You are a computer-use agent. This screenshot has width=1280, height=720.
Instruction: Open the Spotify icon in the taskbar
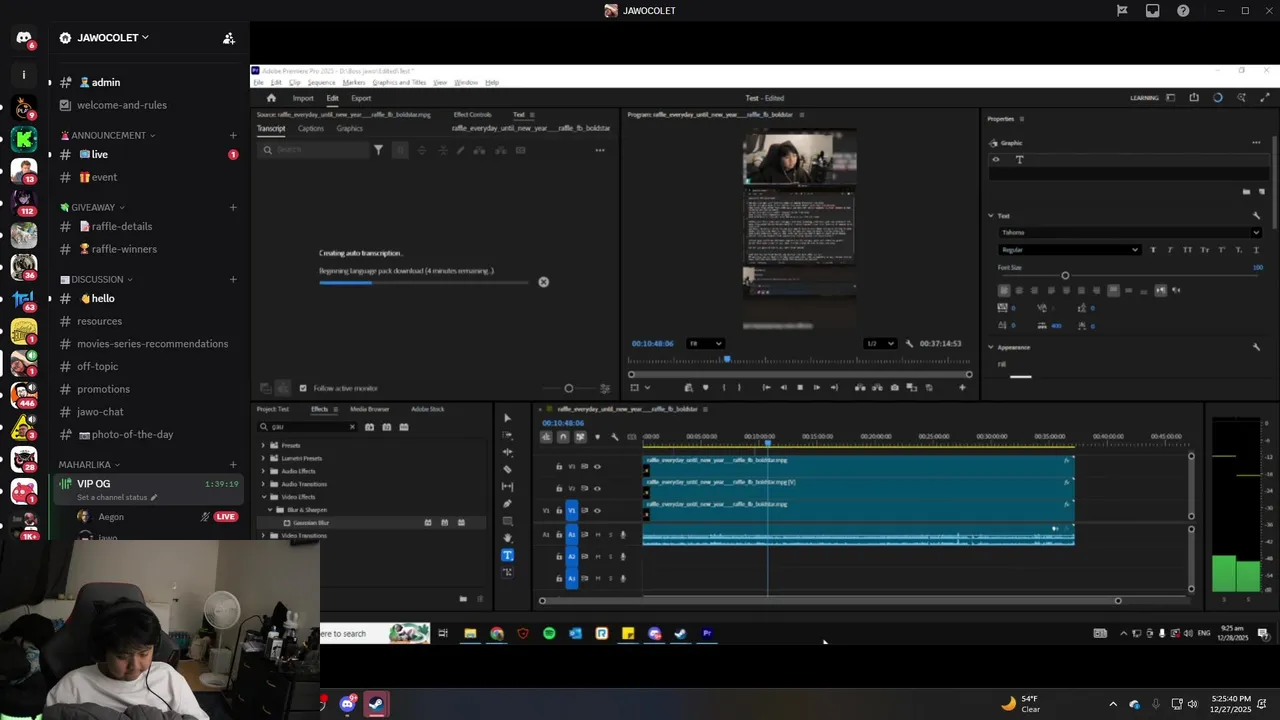pyautogui.click(x=549, y=633)
